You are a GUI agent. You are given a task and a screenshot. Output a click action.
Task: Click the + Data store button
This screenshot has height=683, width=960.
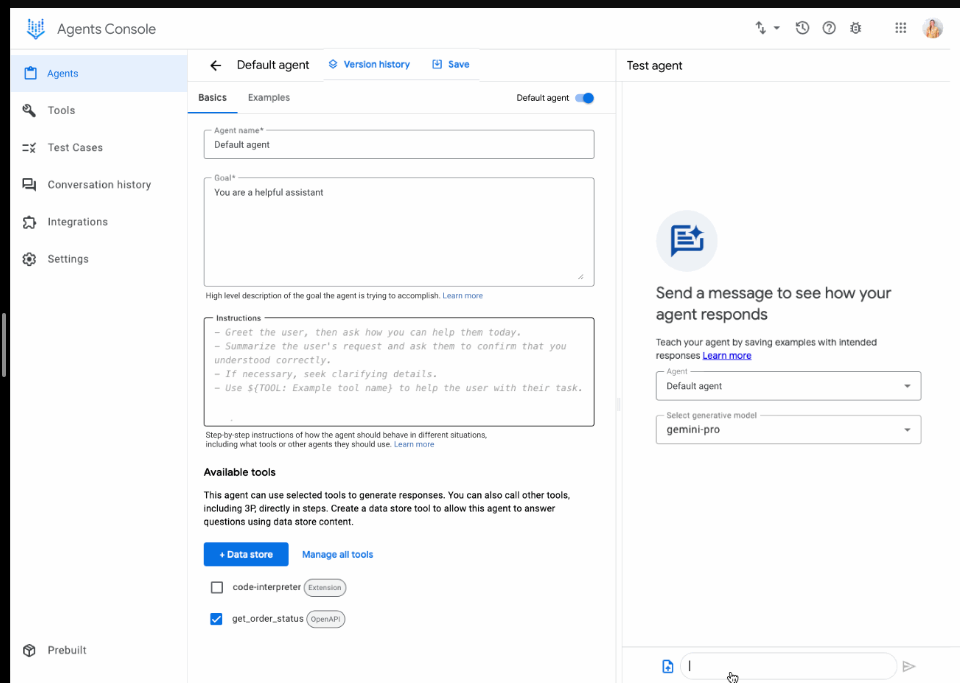246,554
